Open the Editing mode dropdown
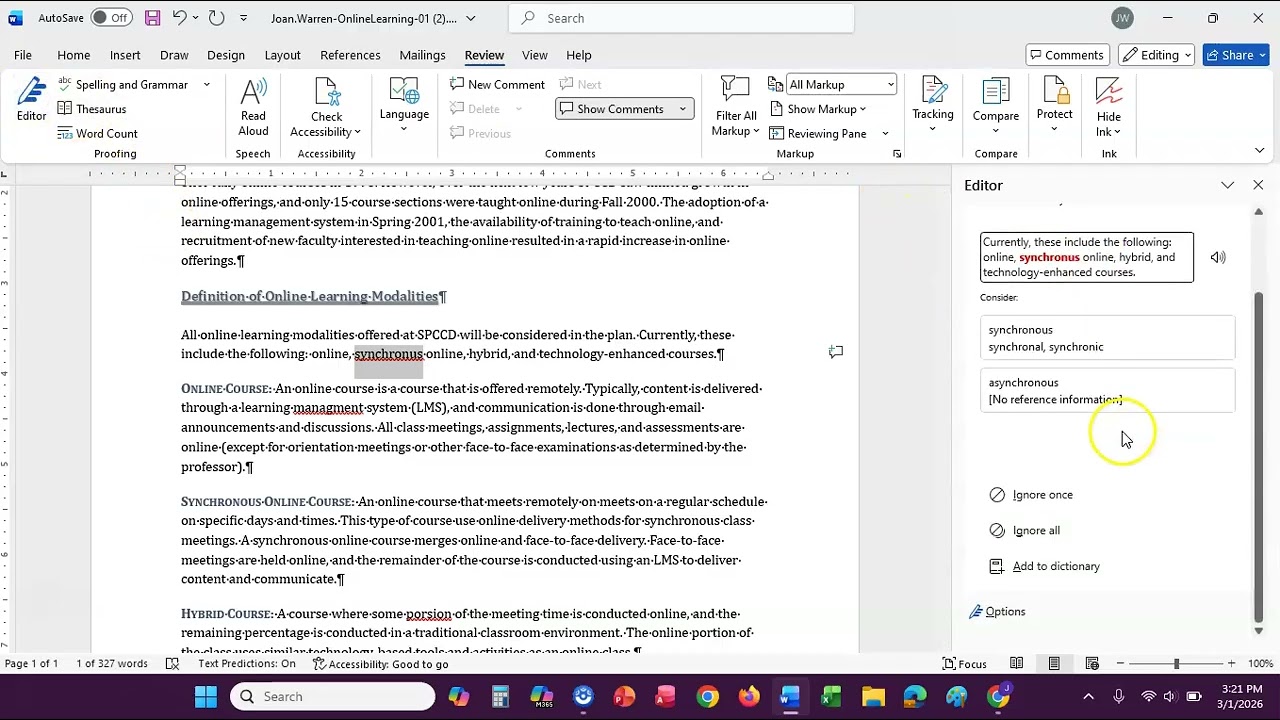The image size is (1280, 720). click(1158, 55)
